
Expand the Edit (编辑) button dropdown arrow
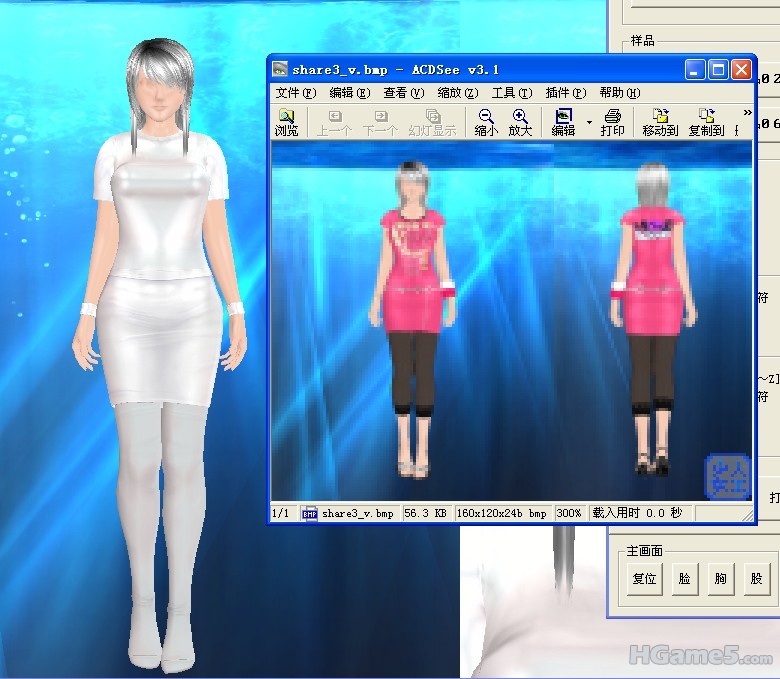point(589,123)
